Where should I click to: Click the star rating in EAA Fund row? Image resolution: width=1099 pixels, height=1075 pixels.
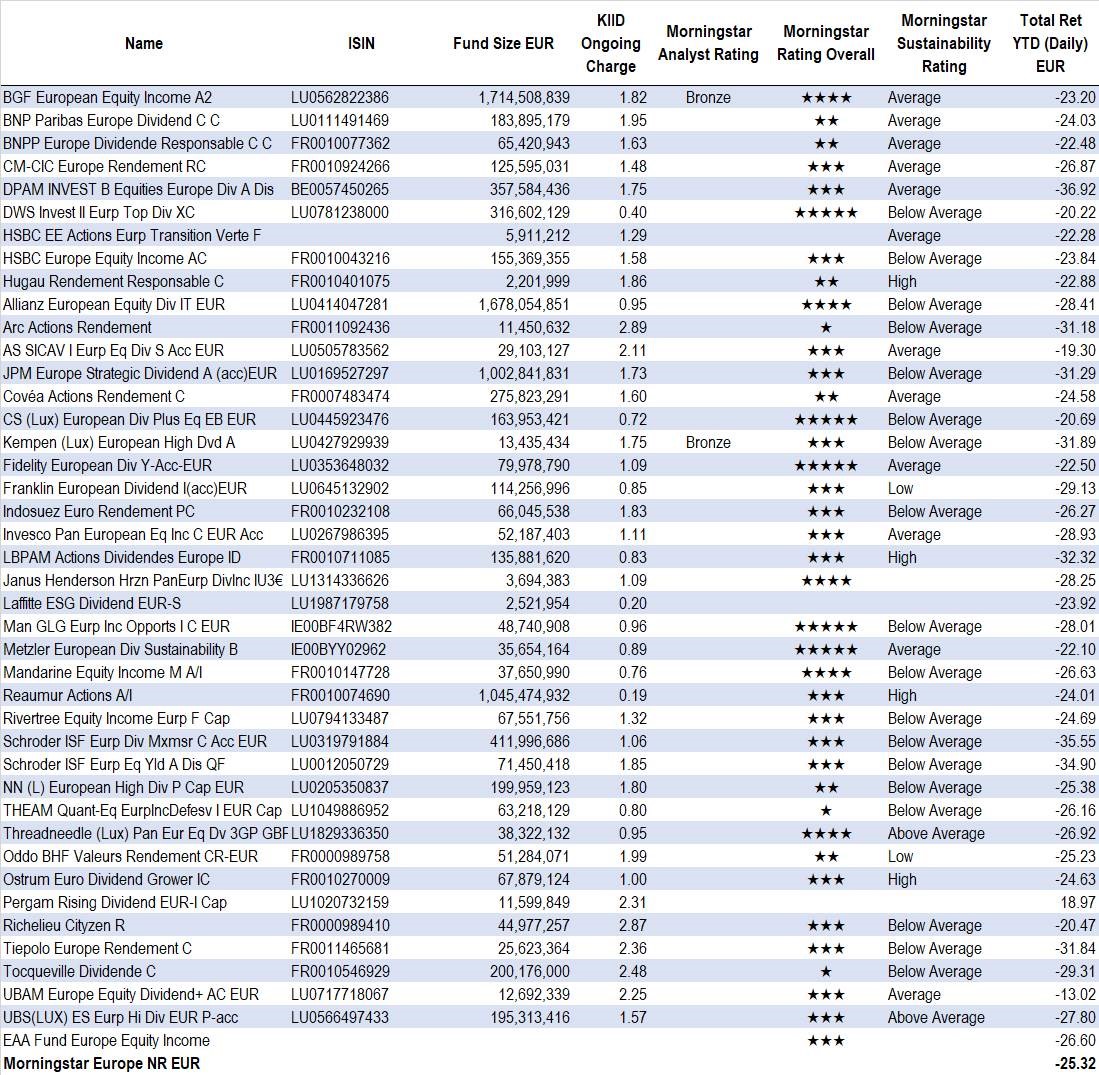tap(825, 1041)
